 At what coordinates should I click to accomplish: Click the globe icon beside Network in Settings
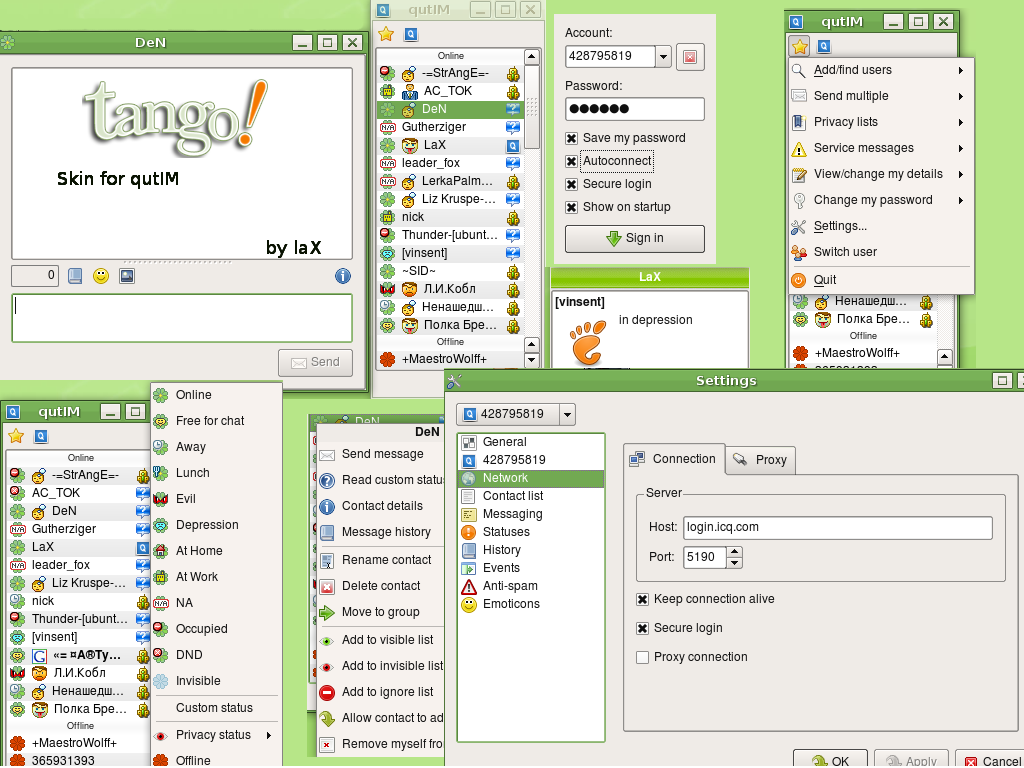click(x=468, y=478)
